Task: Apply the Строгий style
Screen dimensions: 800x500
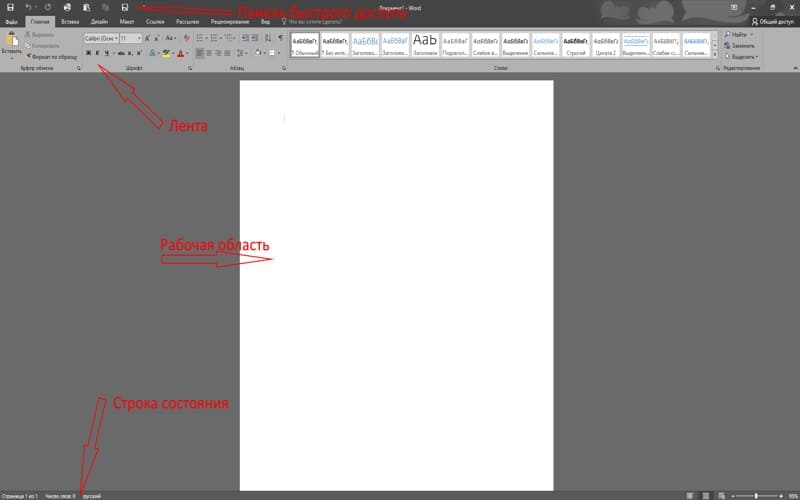Action: pyautogui.click(x=576, y=45)
